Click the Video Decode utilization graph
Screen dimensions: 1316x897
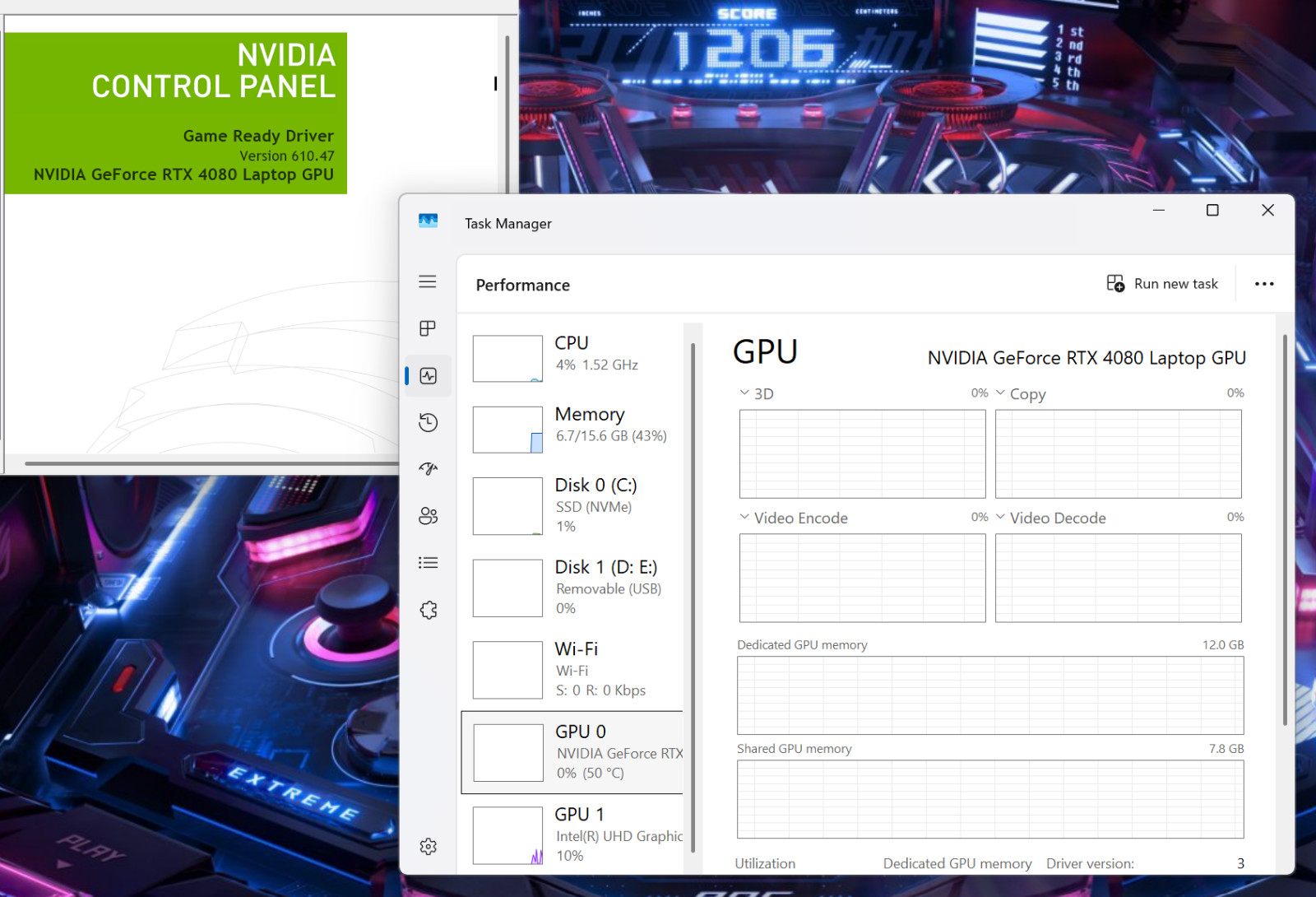pyautogui.click(x=1118, y=578)
